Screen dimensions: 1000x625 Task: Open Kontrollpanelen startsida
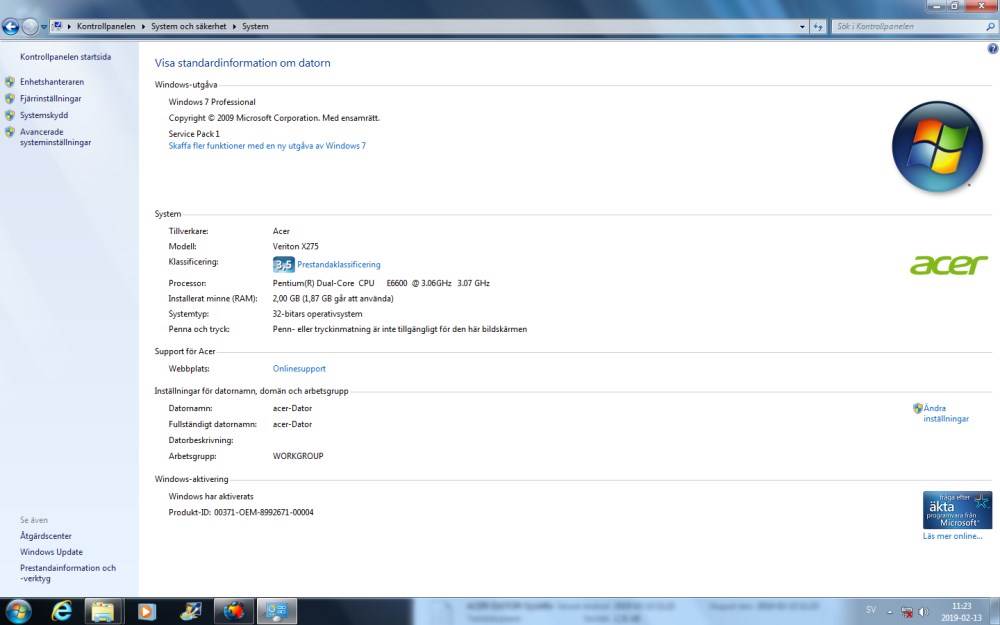click(x=65, y=57)
